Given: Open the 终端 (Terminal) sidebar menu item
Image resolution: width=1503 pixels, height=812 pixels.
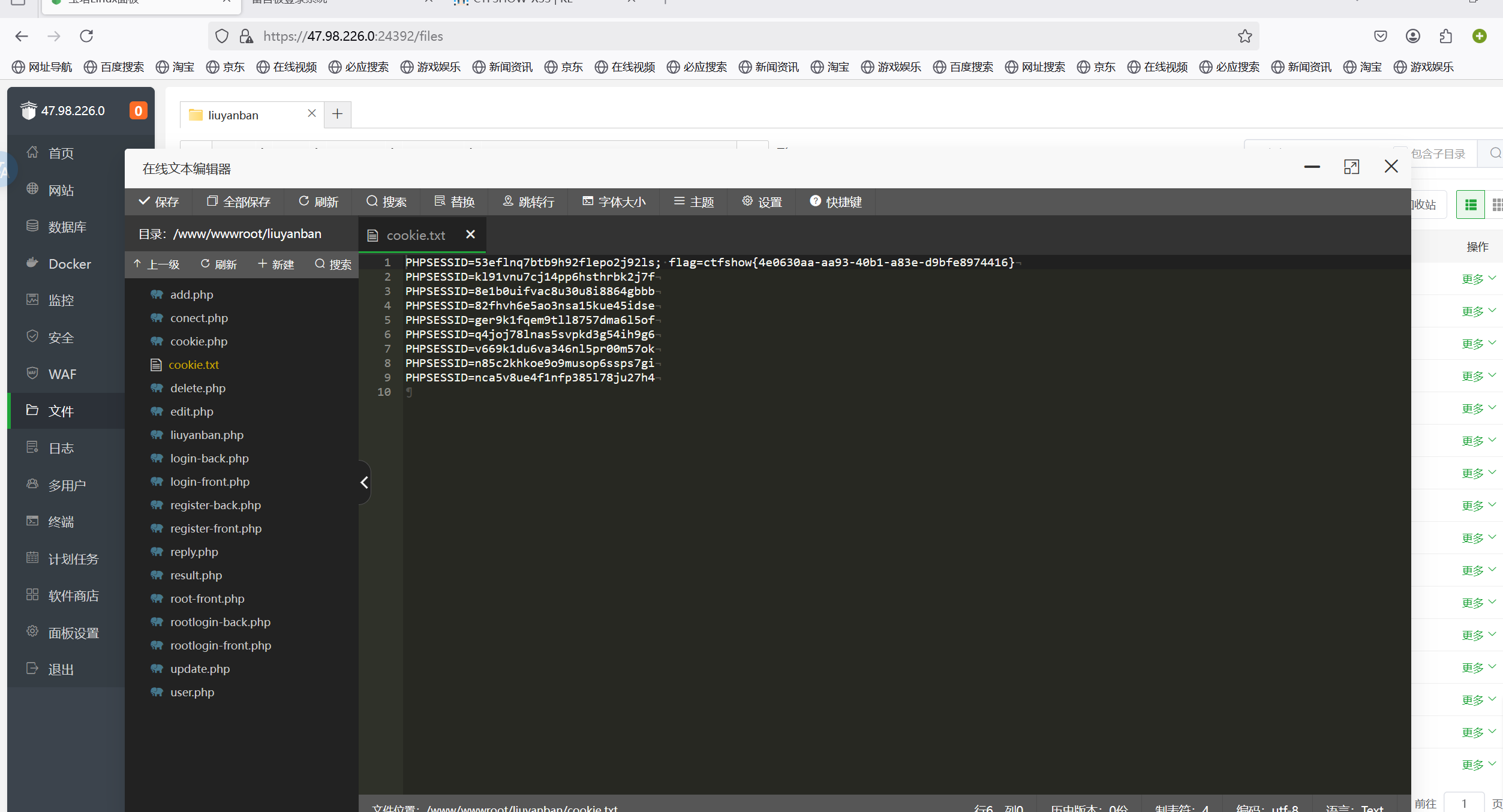Looking at the screenshot, I should click(x=61, y=522).
